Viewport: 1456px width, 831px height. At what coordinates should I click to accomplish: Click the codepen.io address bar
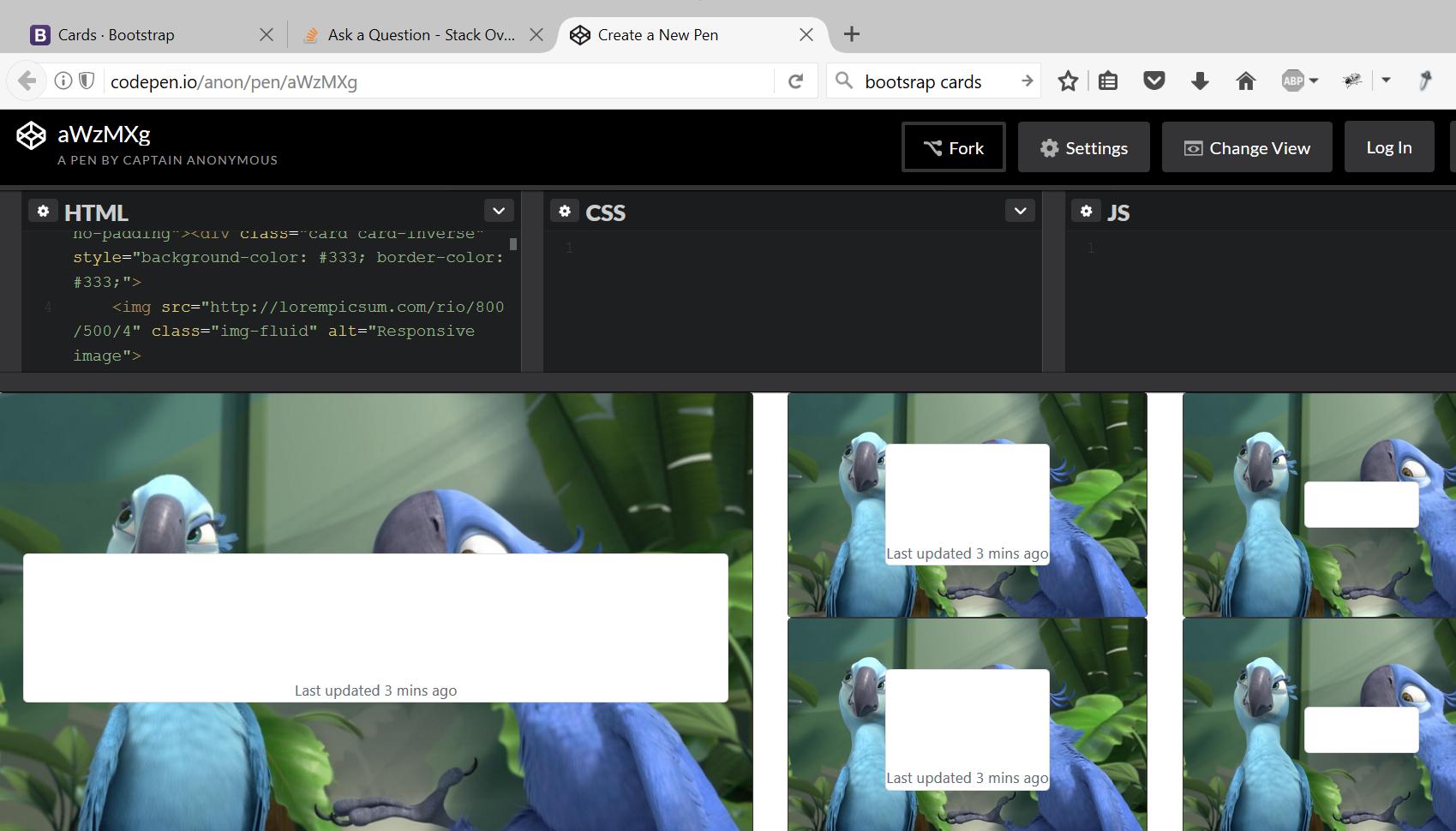point(439,81)
